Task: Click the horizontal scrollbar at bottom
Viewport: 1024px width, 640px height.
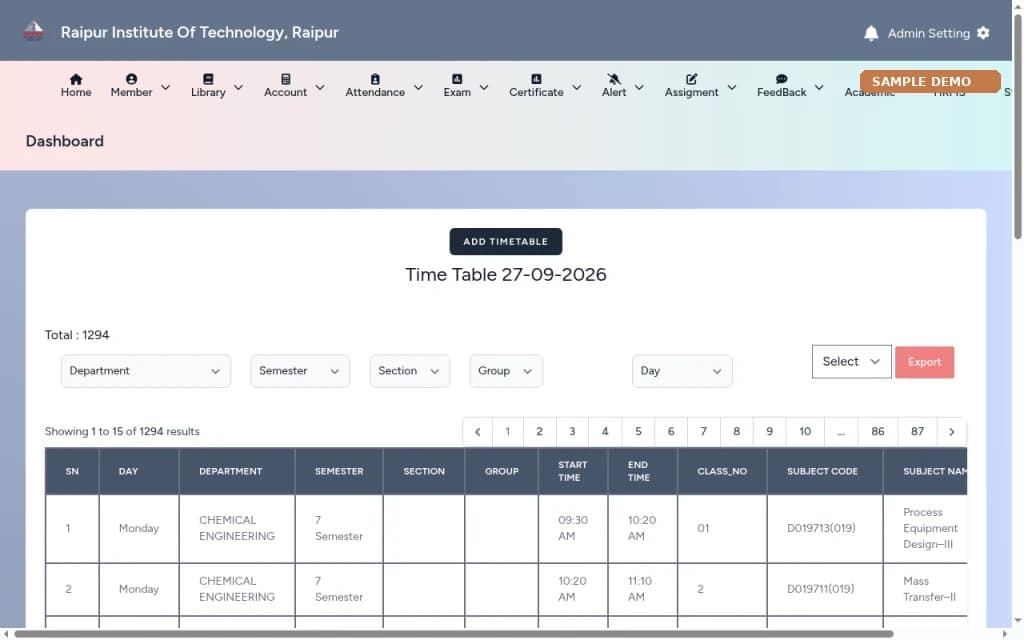Action: click(453, 634)
